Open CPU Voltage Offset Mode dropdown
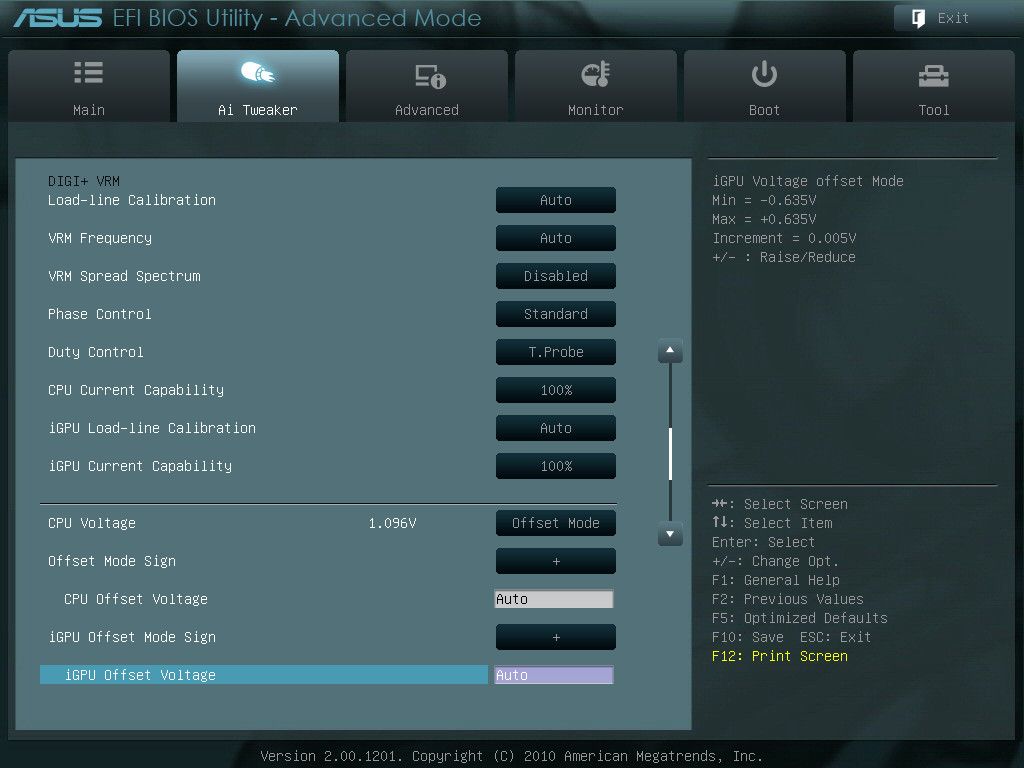 [x=556, y=522]
